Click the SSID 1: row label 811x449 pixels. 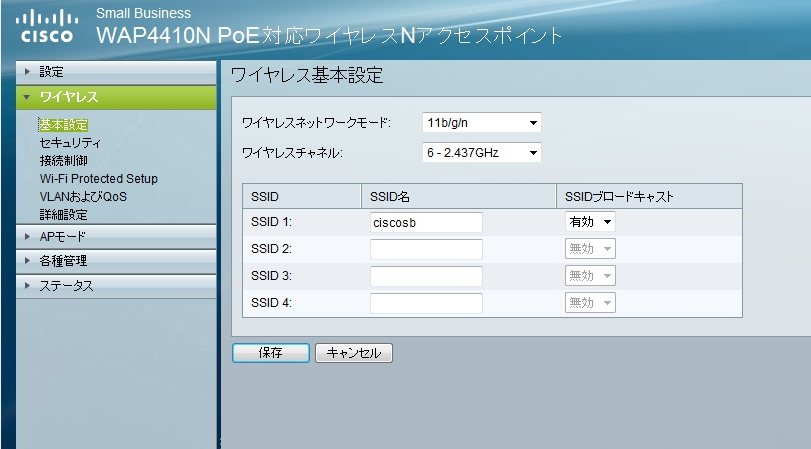272,222
